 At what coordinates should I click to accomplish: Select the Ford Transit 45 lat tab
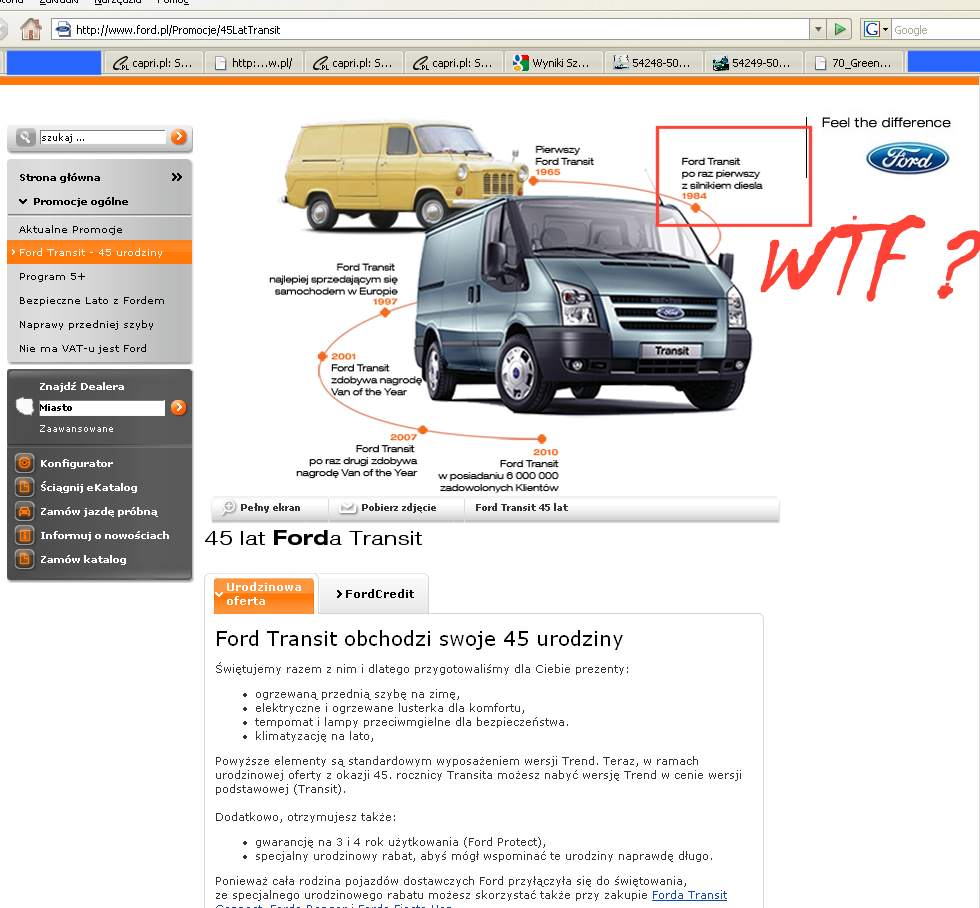click(x=521, y=507)
